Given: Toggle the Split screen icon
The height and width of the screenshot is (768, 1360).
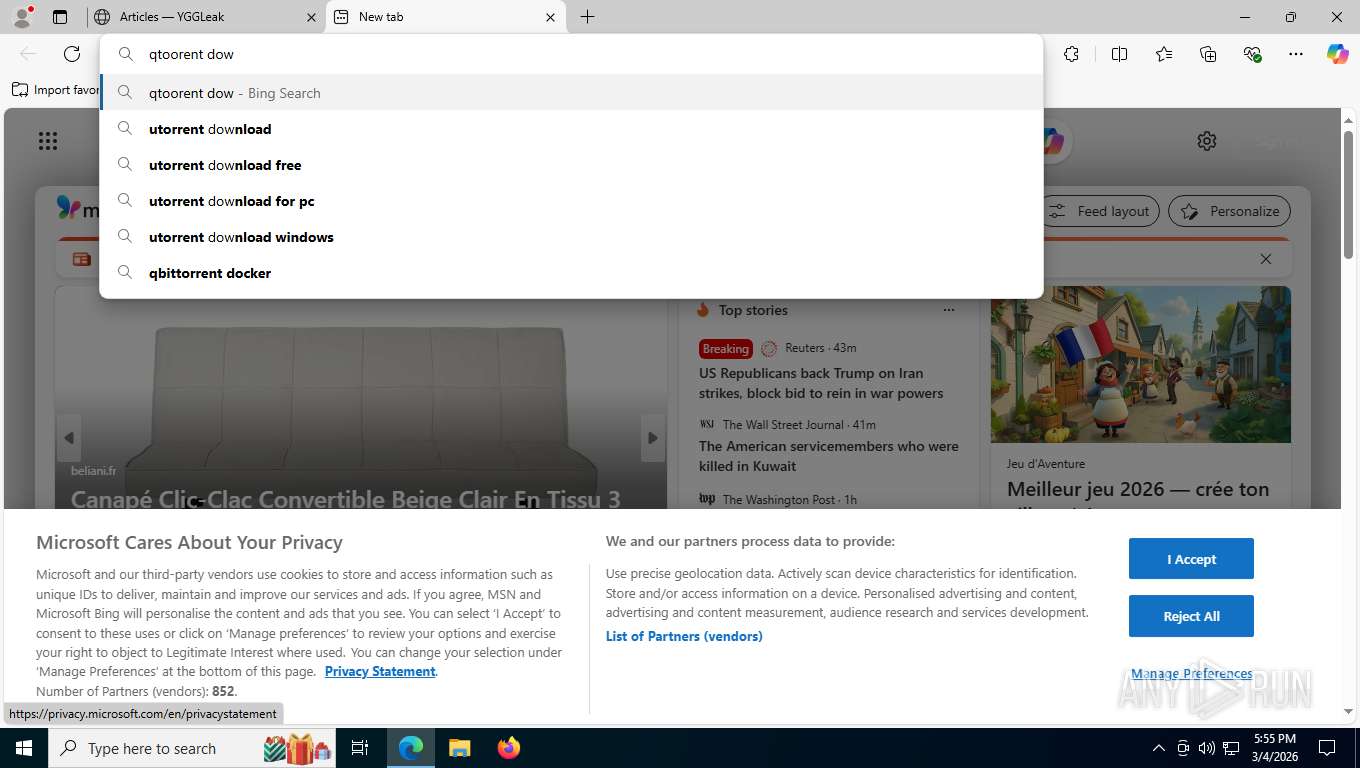Looking at the screenshot, I should (x=1119, y=54).
